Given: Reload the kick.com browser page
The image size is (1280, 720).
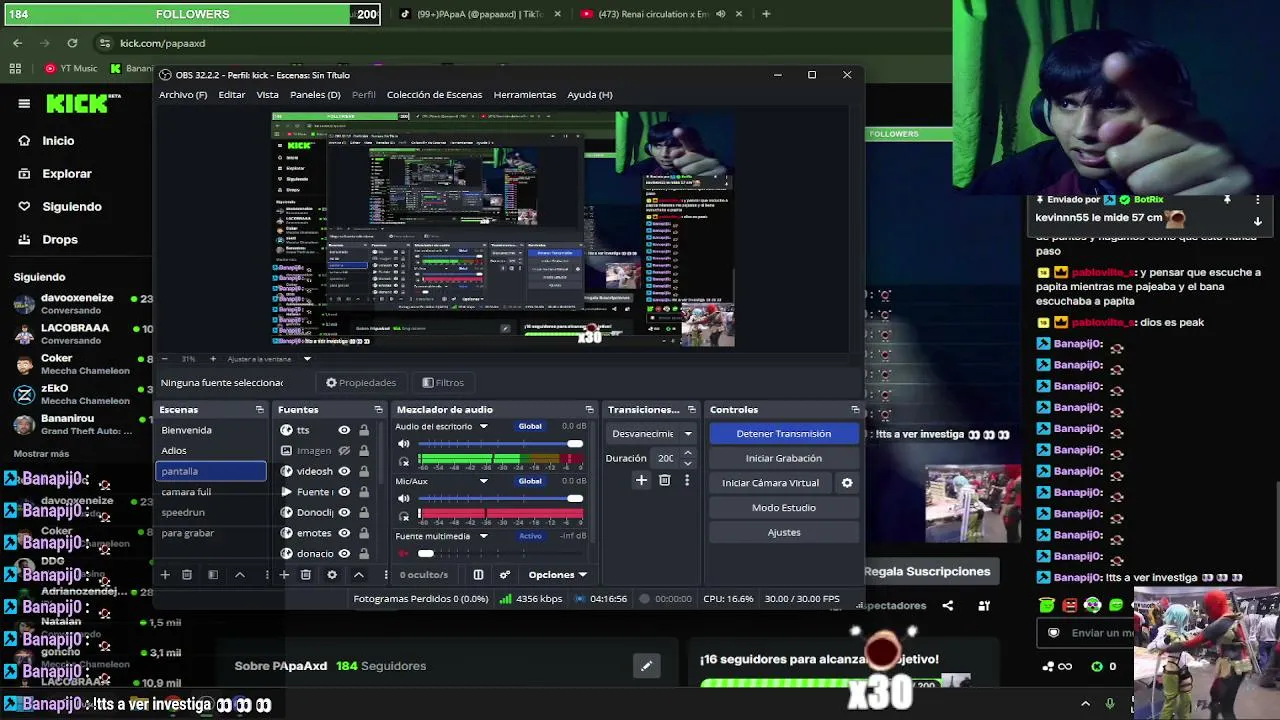Looking at the screenshot, I should click(x=72, y=43).
